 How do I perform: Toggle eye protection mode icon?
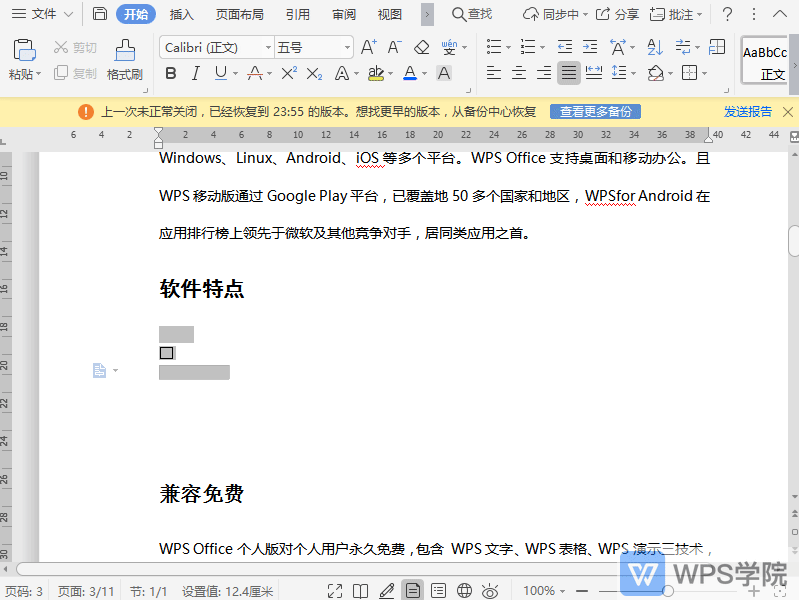[490, 591]
